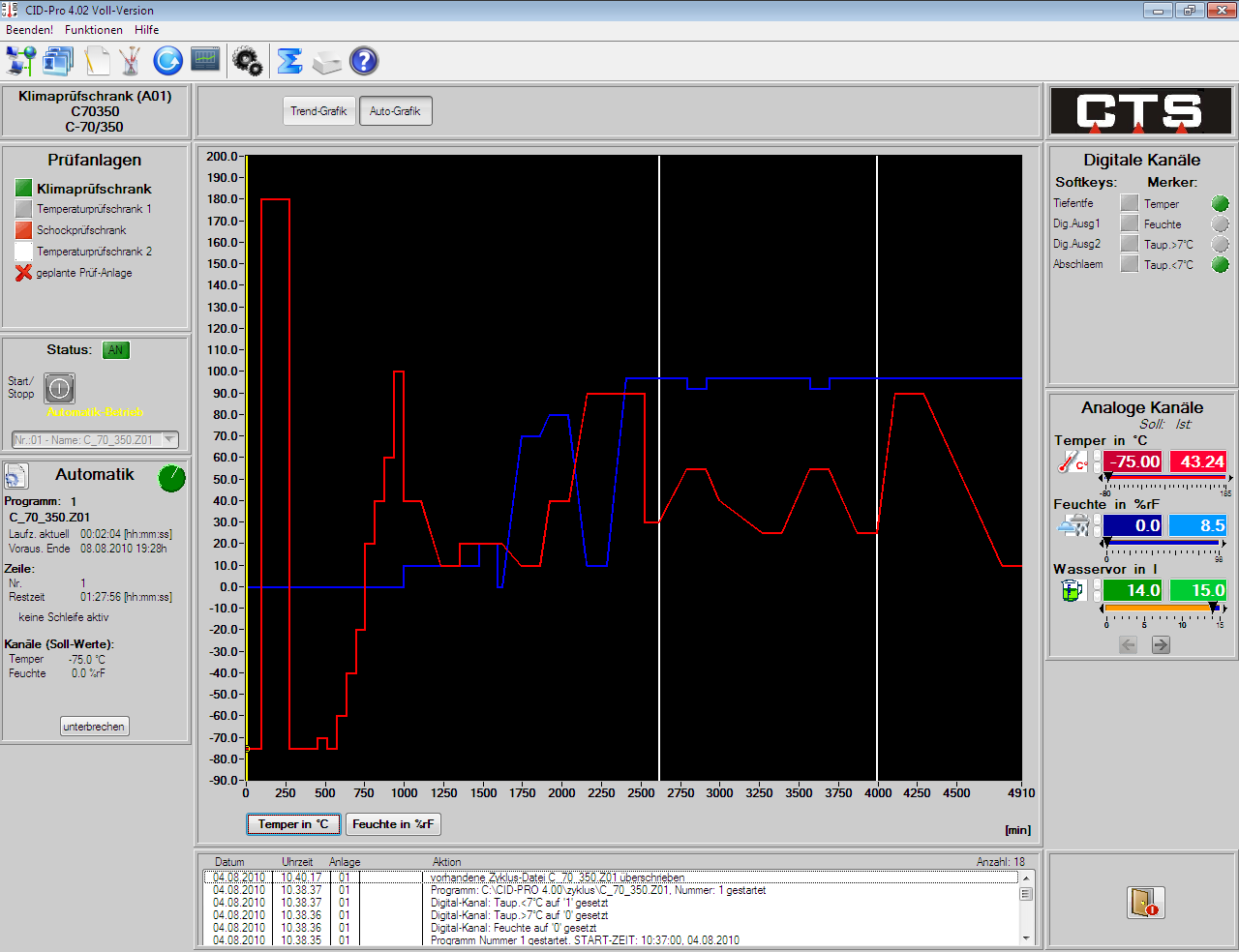
Task: Open the document with pencil editor icon
Action: click(x=95, y=61)
